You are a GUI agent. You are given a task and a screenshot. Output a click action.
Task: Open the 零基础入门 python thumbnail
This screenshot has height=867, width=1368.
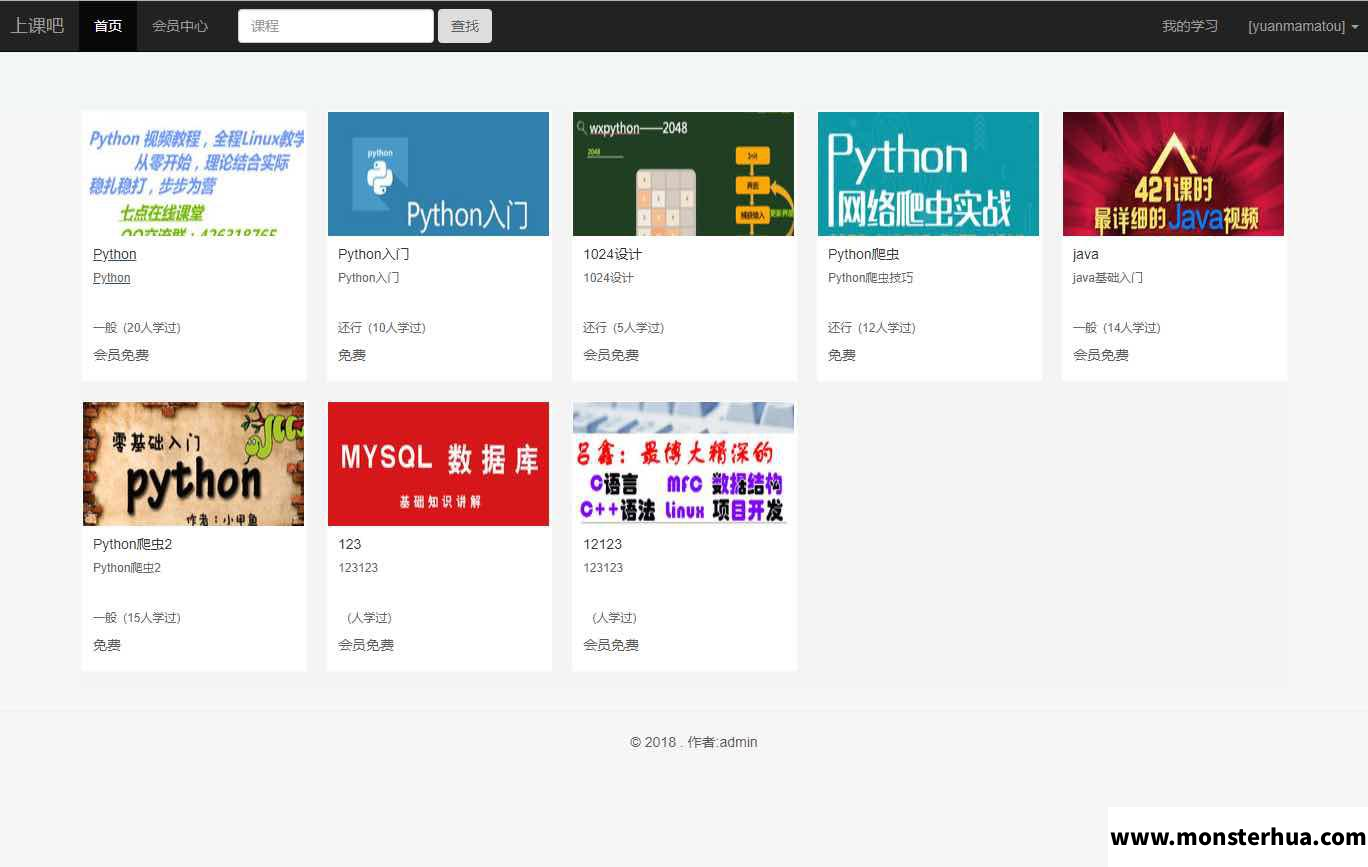click(x=193, y=464)
